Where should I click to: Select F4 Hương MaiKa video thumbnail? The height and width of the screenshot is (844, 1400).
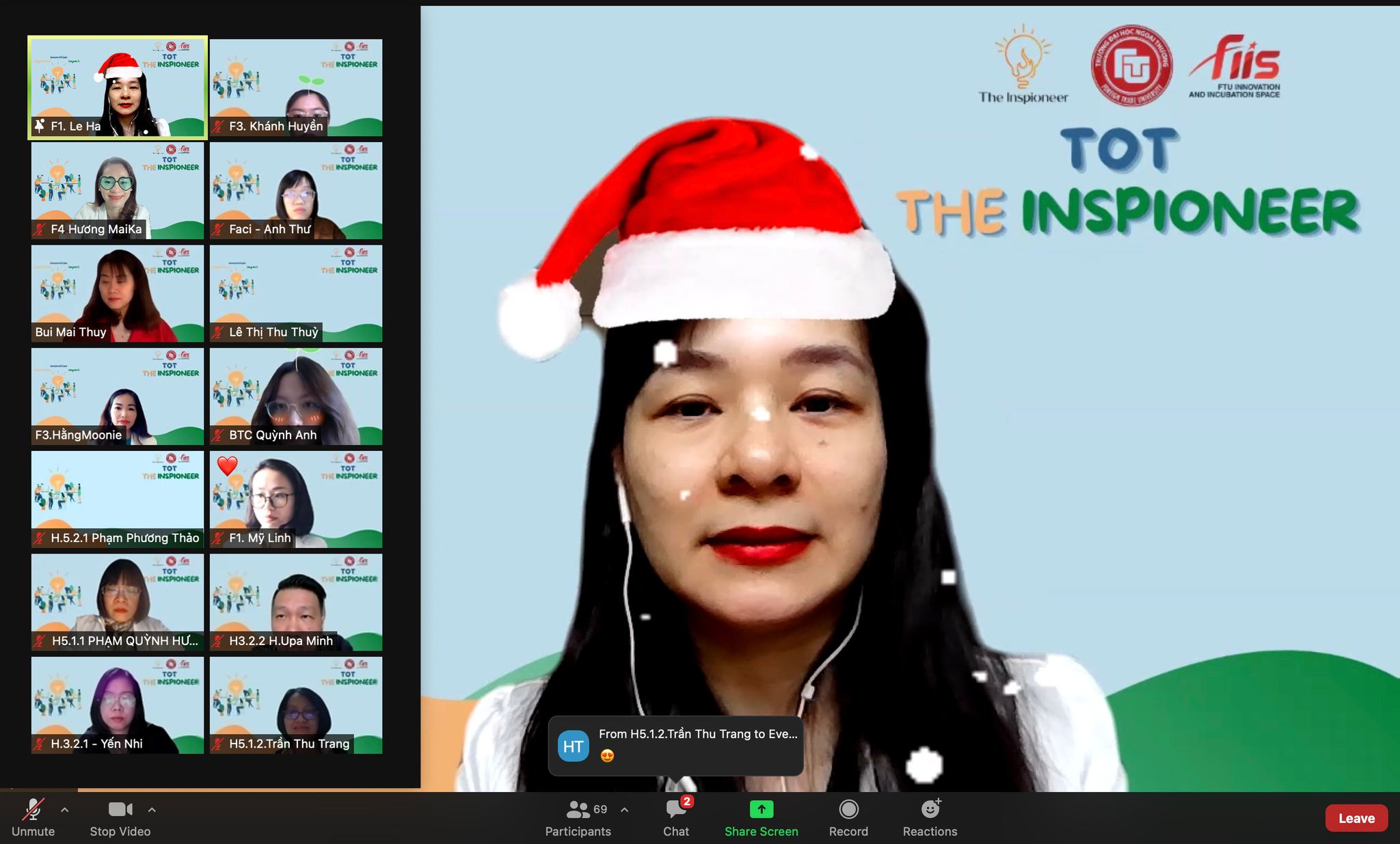(118, 191)
